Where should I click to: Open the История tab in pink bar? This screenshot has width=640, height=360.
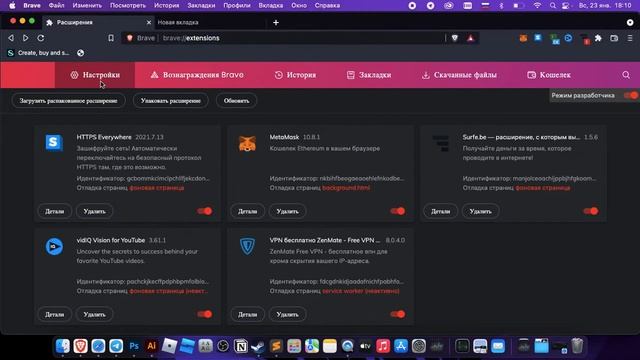[x=295, y=75]
